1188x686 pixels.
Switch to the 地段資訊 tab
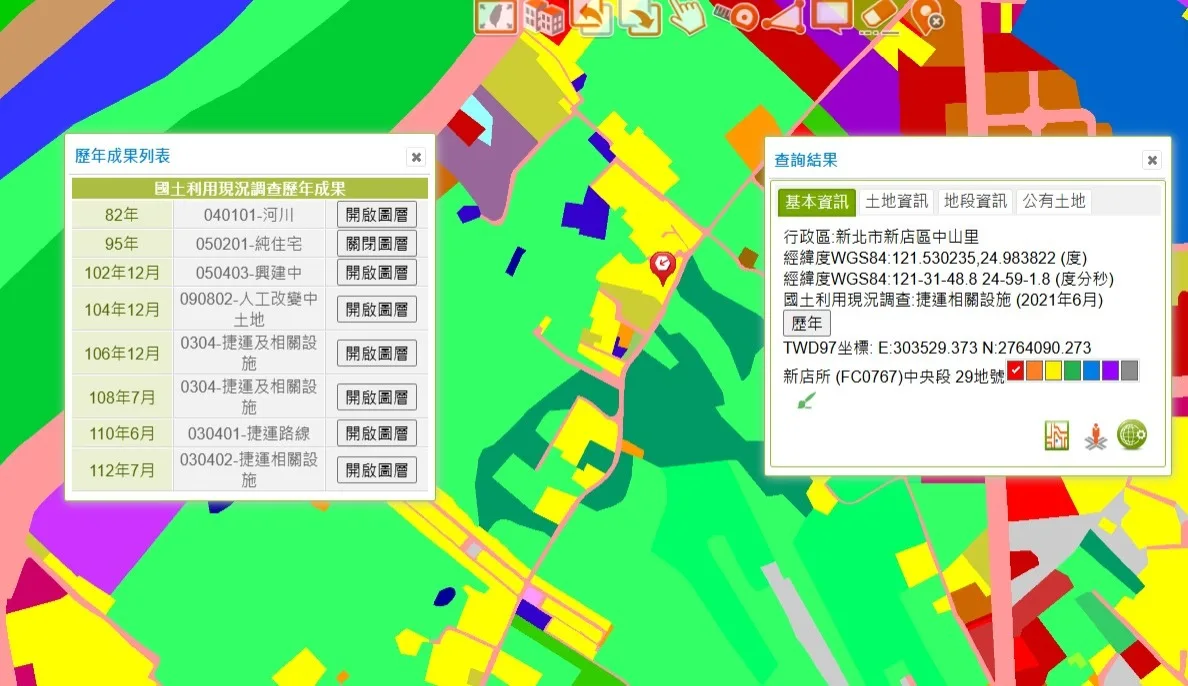click(974, 201)
